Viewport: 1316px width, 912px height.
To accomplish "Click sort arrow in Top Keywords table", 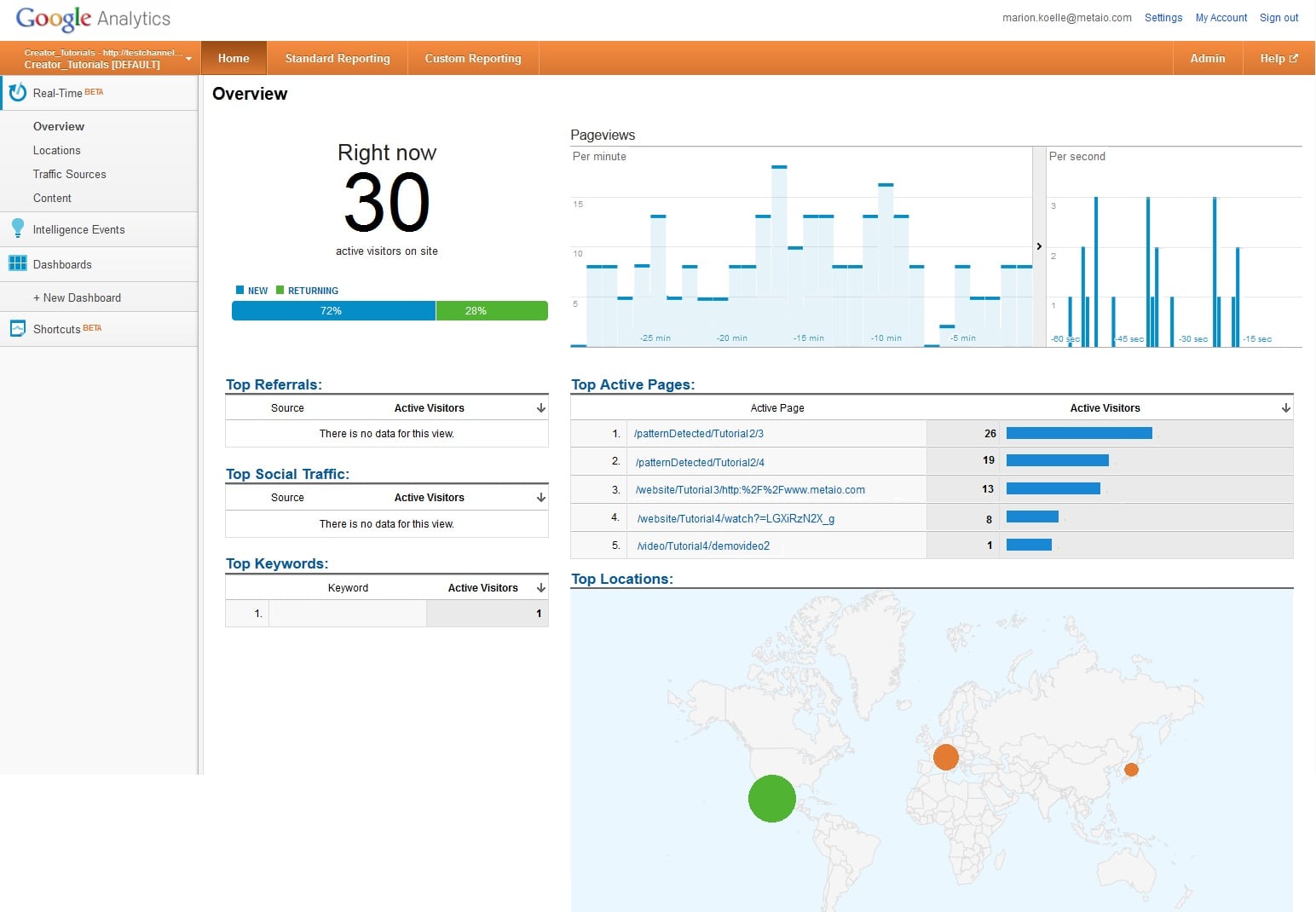I will [x=540, y=588].
